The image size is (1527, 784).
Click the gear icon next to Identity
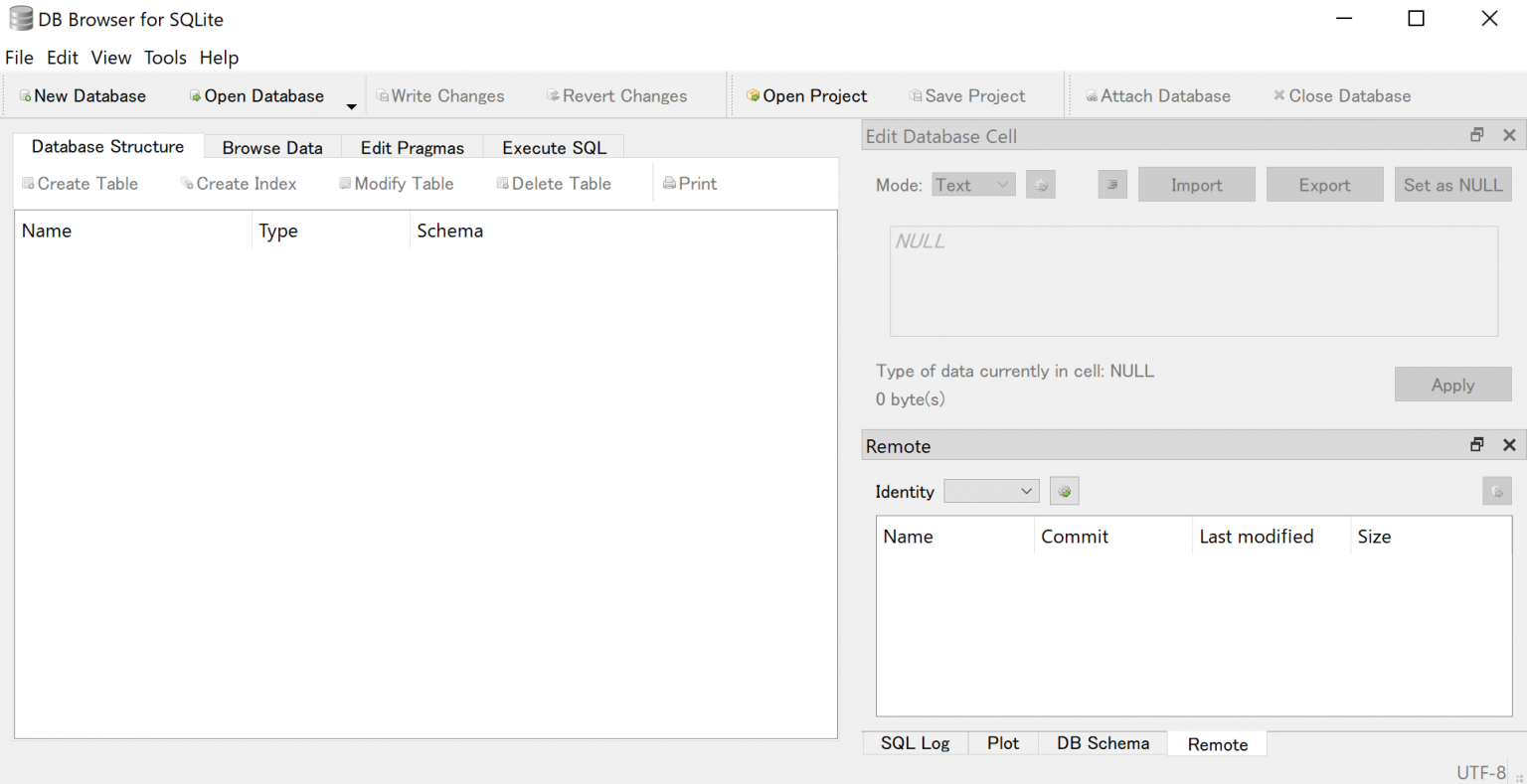pos(1064,492)
